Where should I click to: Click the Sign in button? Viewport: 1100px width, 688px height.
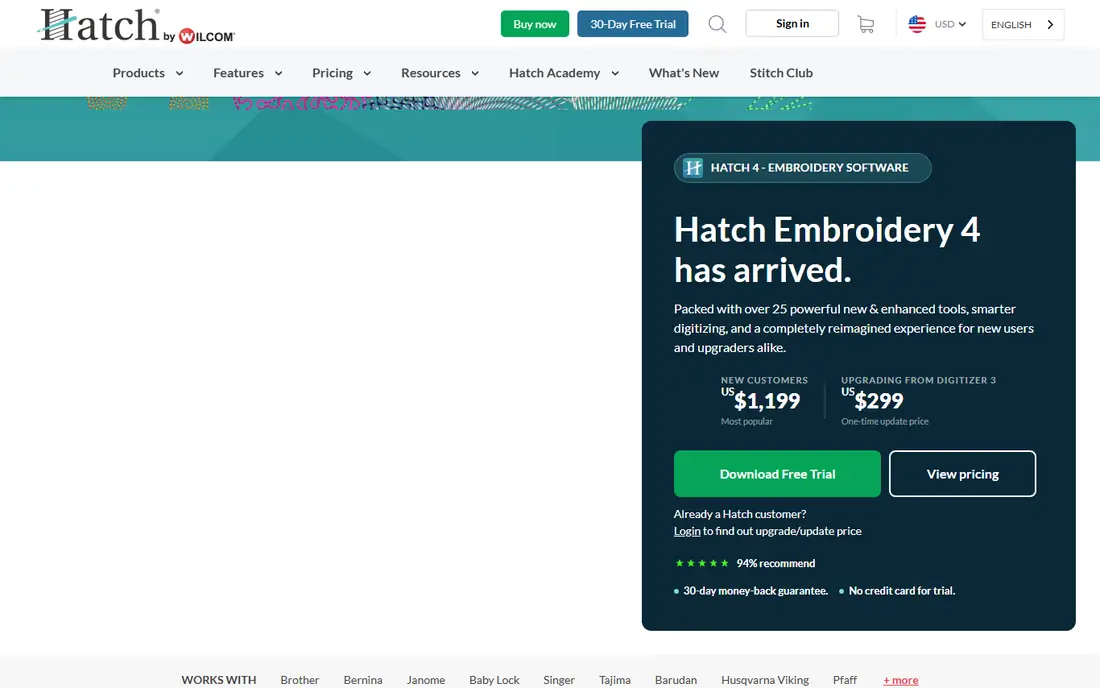pos(792,23)
